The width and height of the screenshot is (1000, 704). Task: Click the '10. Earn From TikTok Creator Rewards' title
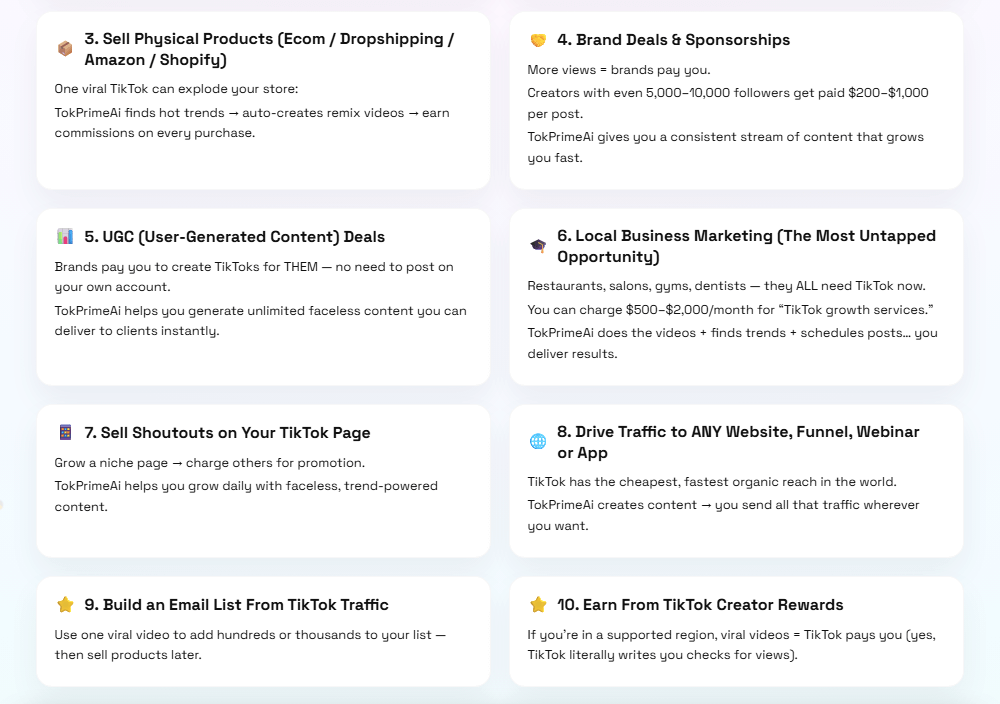(700, 605)
